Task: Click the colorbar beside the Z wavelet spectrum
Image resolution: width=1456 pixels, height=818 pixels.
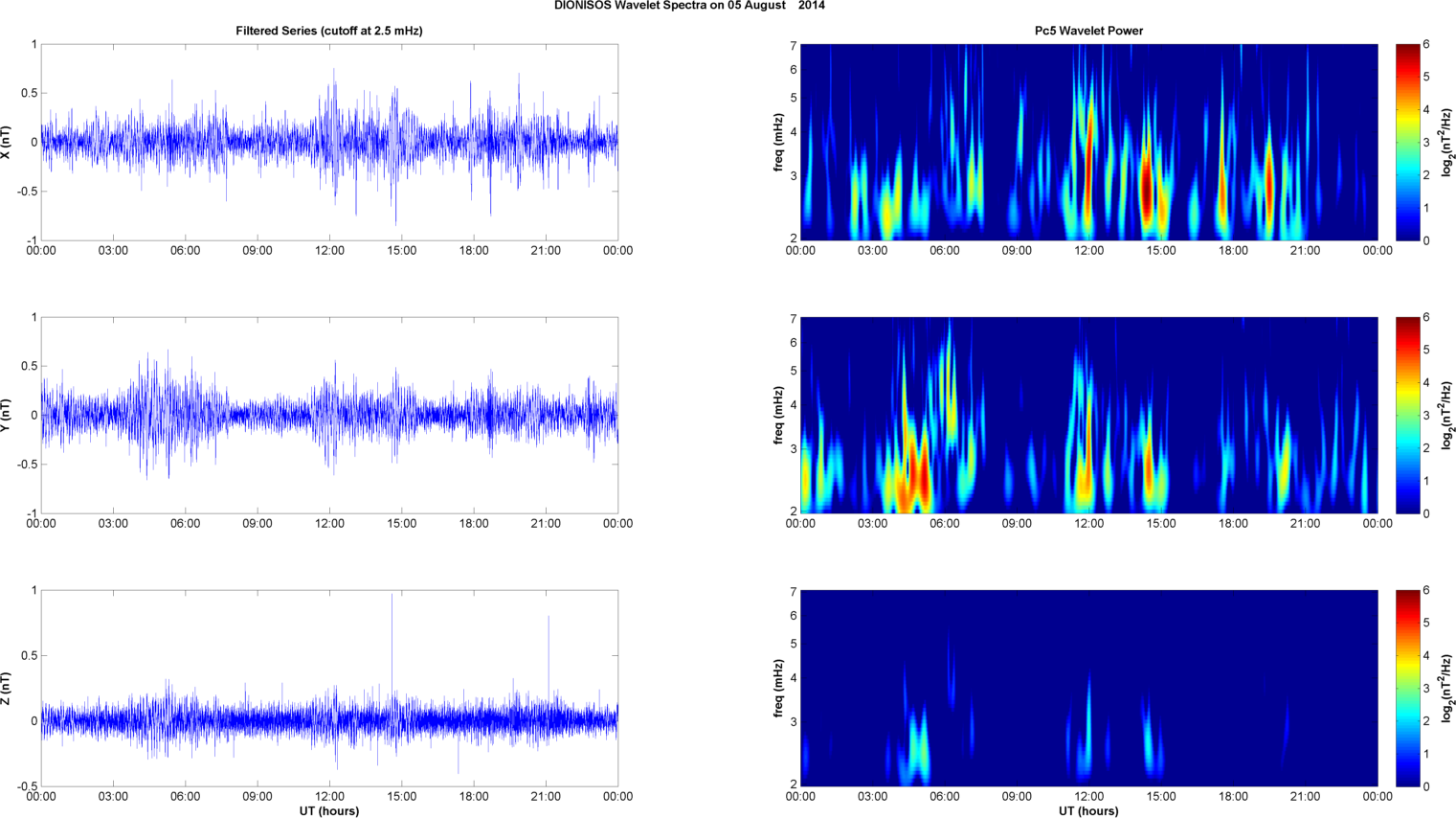Action: click(x=1407, y=688)
